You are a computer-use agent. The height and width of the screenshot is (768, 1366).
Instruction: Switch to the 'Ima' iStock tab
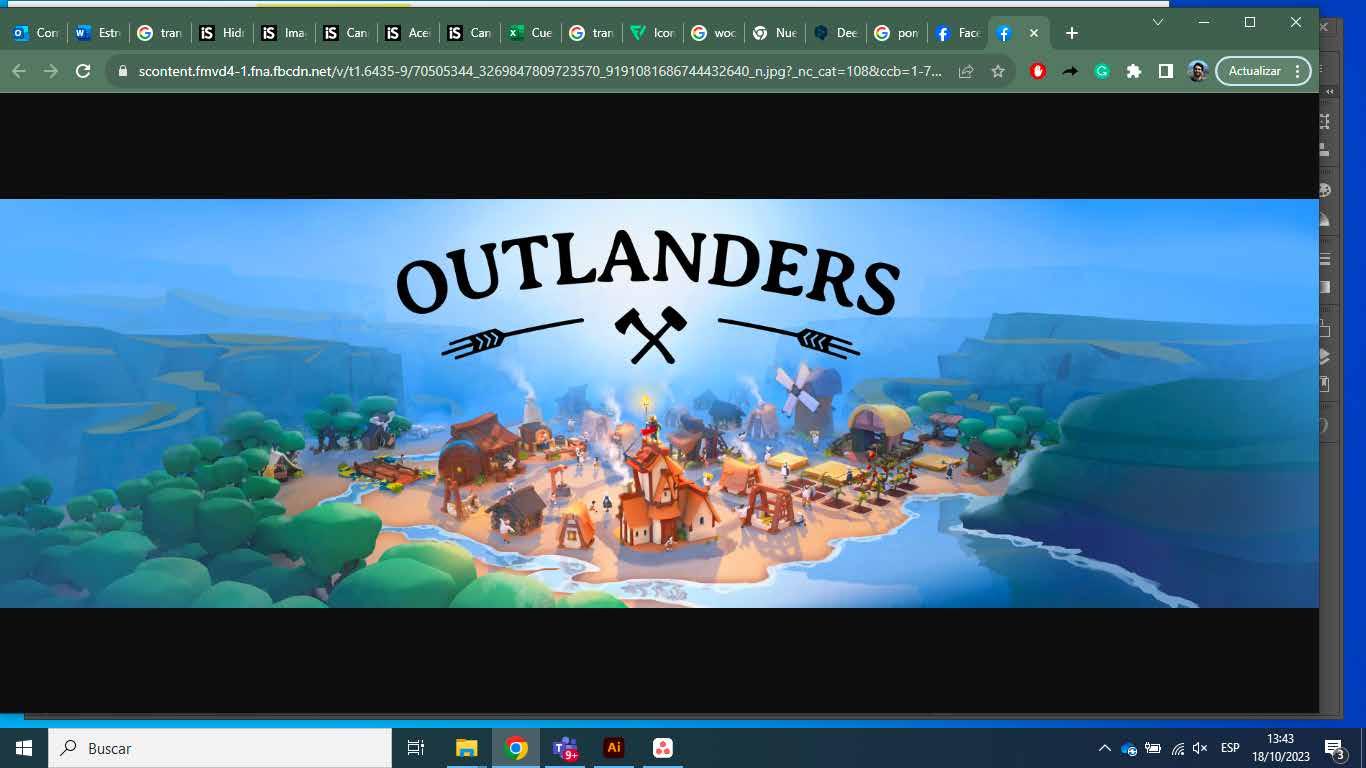(283, 33)
